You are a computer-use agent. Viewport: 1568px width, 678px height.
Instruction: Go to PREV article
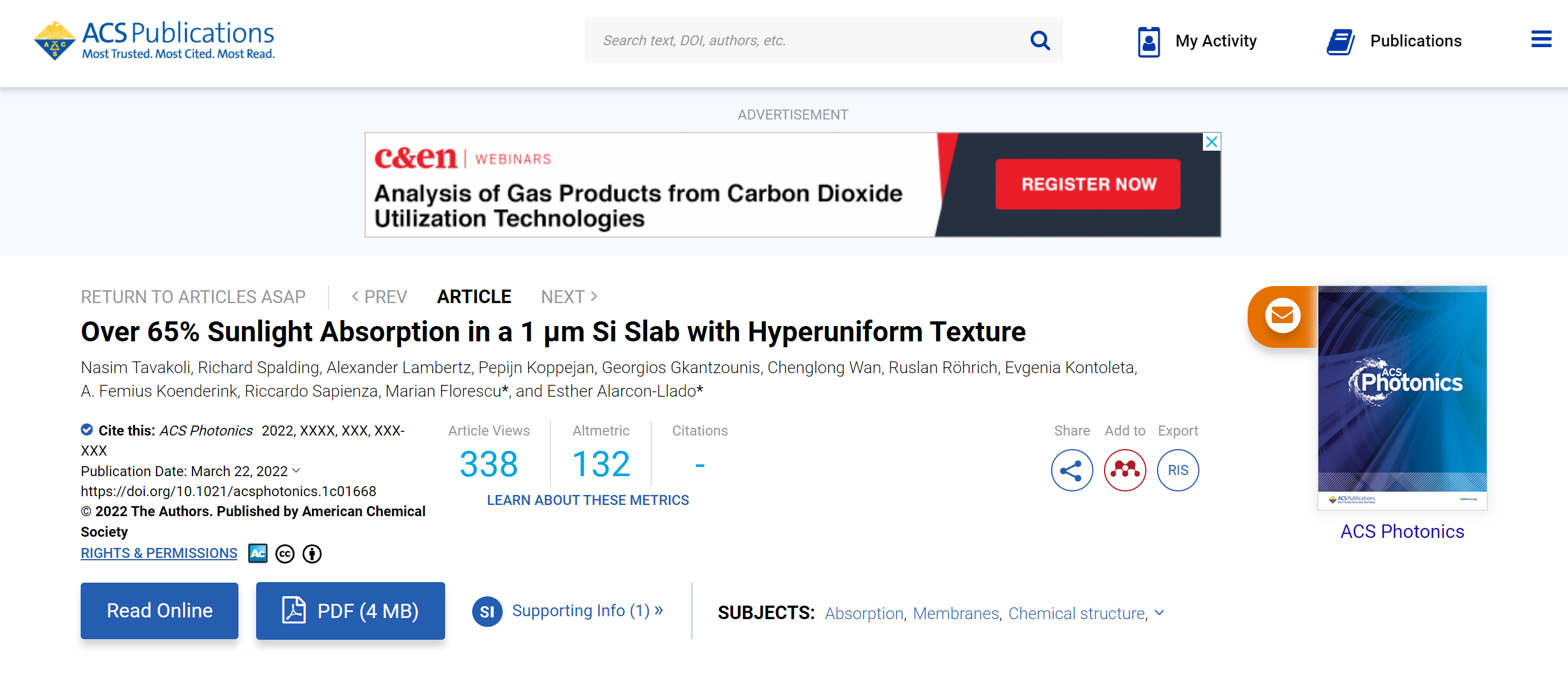tap(379, 297)
